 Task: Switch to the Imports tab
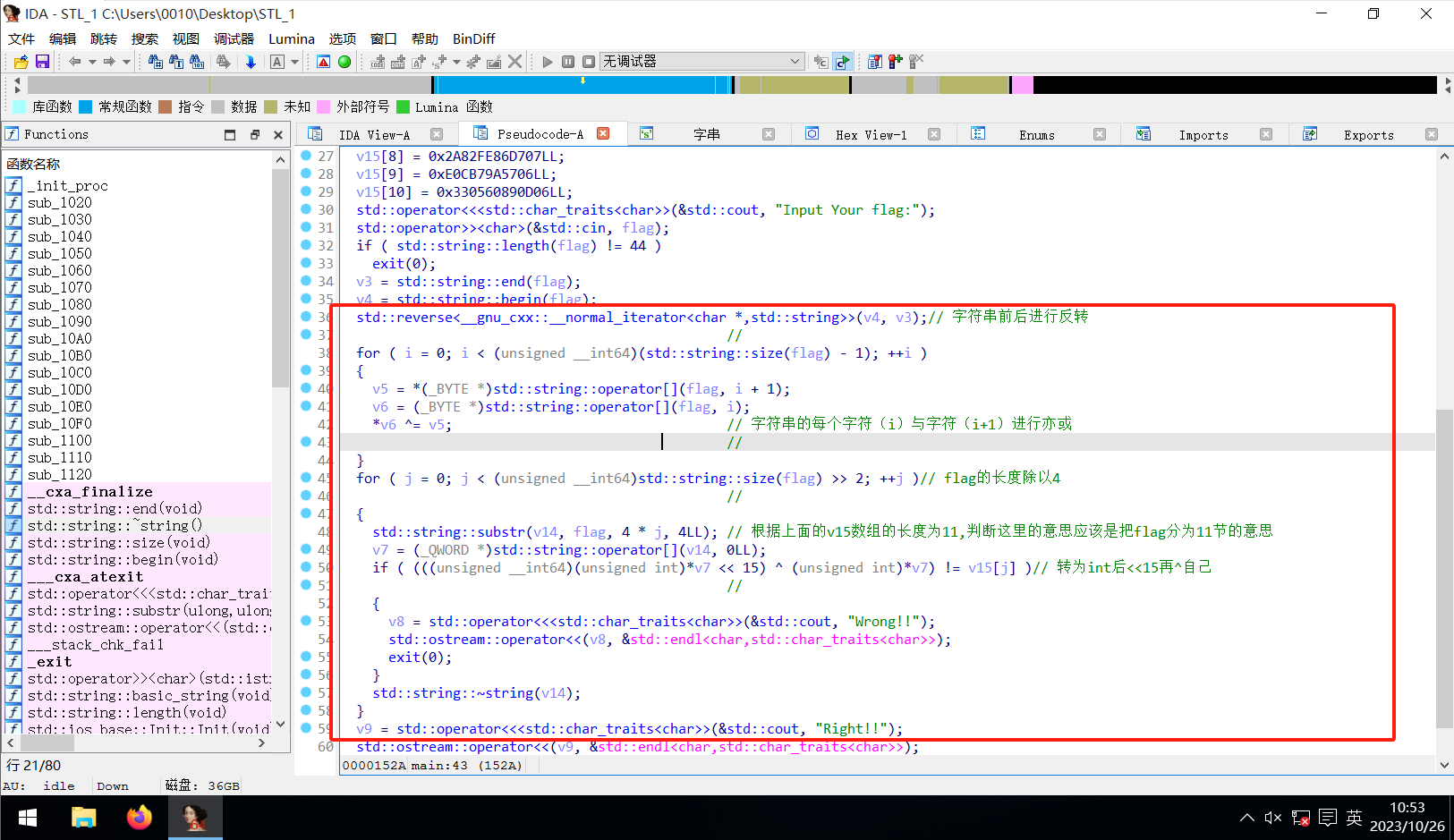pos(1203,135)
